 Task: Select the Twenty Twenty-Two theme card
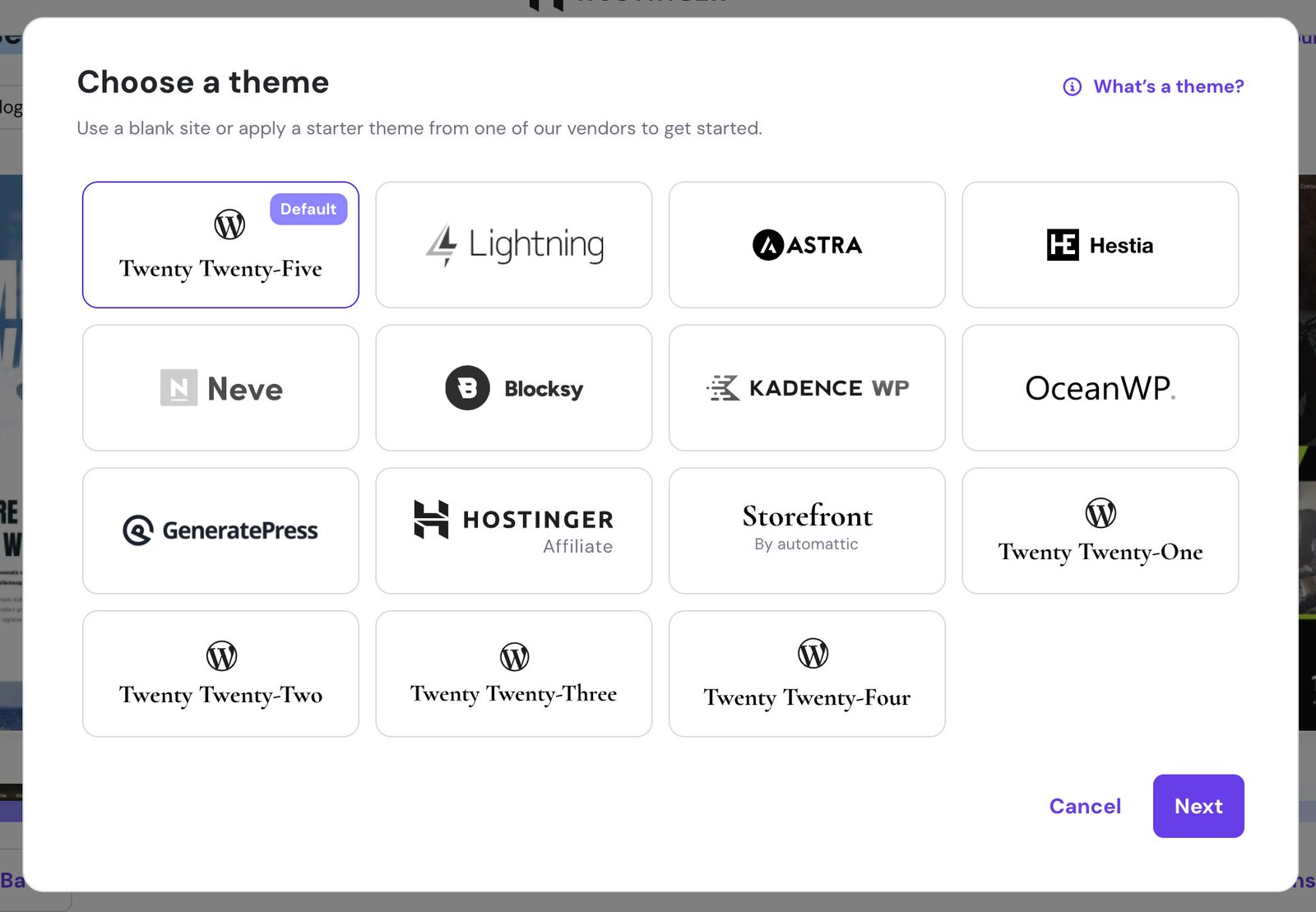(x=220, y=674)
